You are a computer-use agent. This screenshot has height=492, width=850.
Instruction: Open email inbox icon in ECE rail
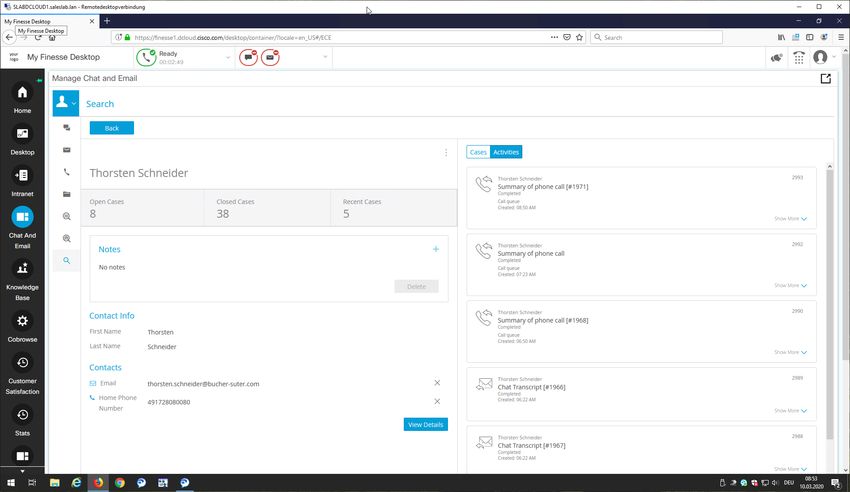67,150
